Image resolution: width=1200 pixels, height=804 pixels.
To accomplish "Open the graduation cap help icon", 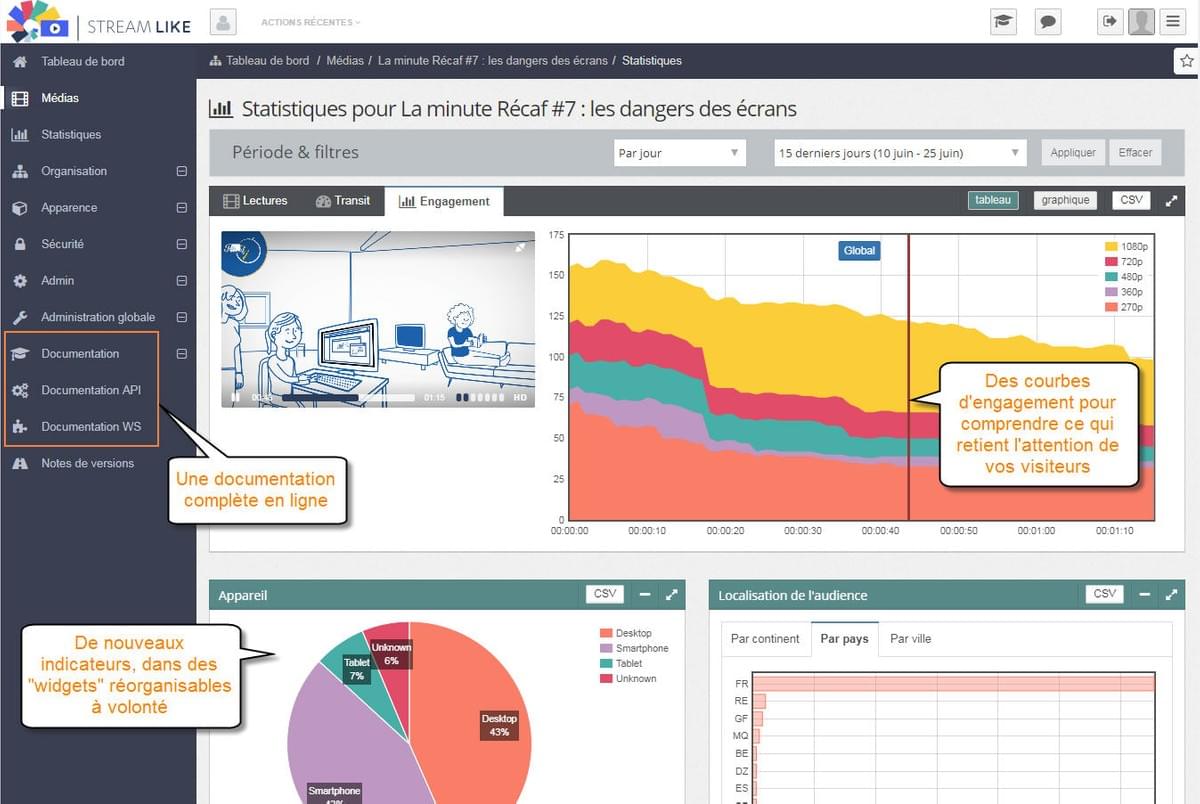I will pyautogui.click(x=1002, y=21).
